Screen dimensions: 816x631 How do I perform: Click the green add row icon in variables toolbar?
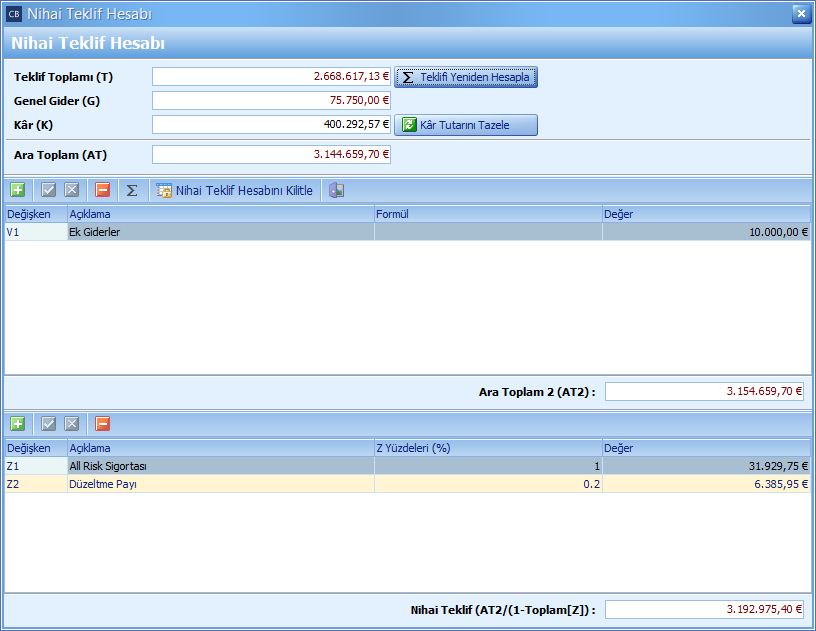[x=18, y=190]
